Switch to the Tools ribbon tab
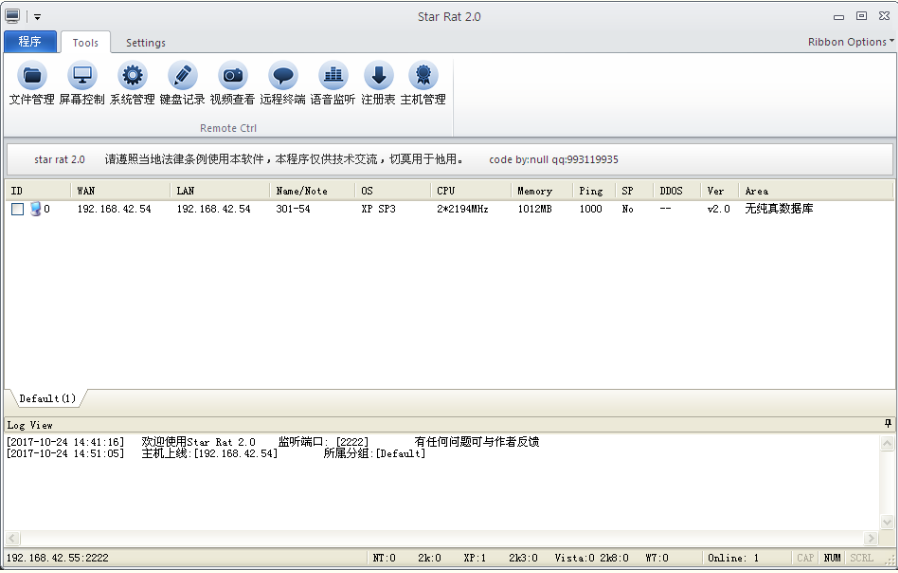 [85, 42]
